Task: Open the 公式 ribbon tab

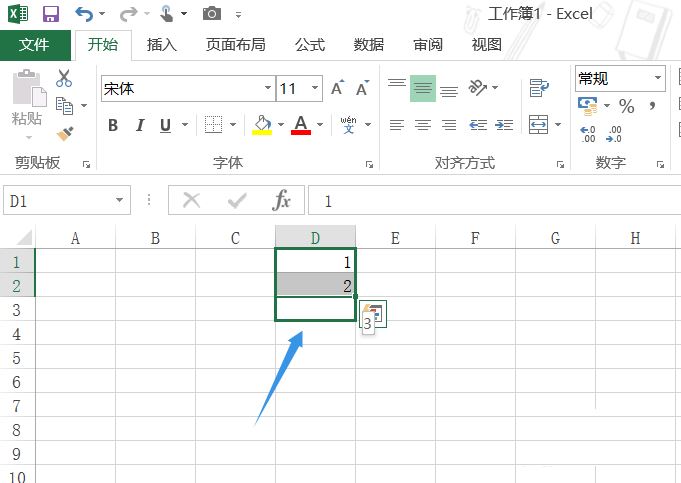Action: click(310, 45)
